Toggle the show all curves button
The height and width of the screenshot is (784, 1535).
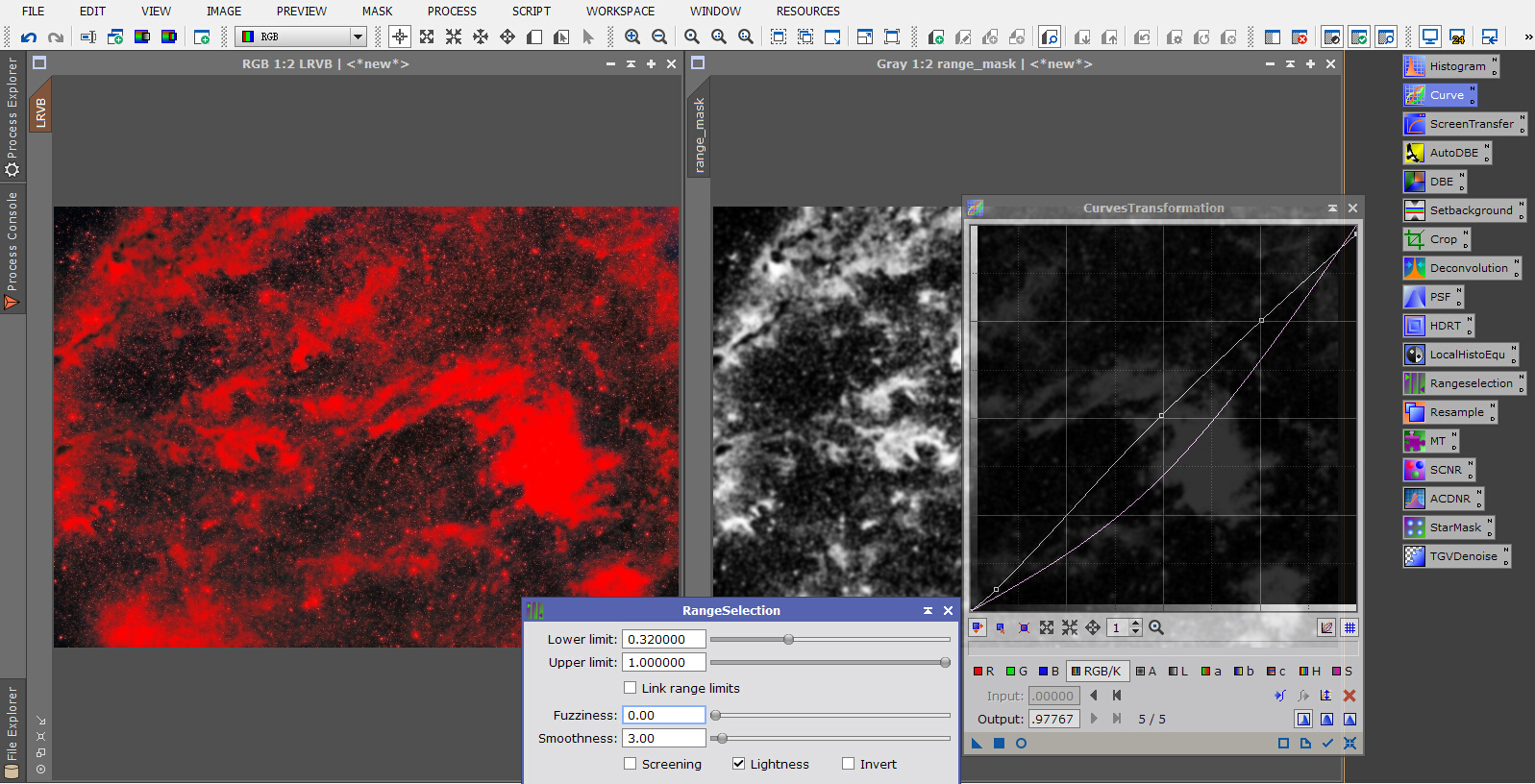(1326, 627)
